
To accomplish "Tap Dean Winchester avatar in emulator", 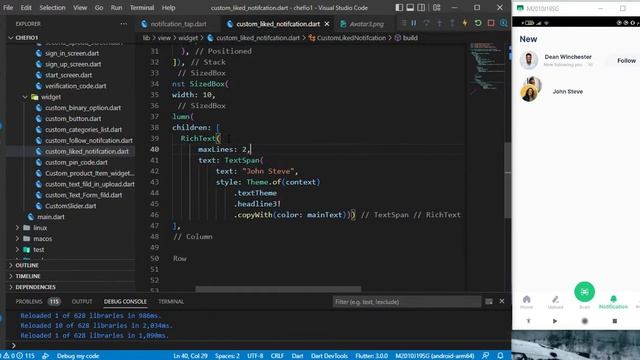I will tap(529, 60).
